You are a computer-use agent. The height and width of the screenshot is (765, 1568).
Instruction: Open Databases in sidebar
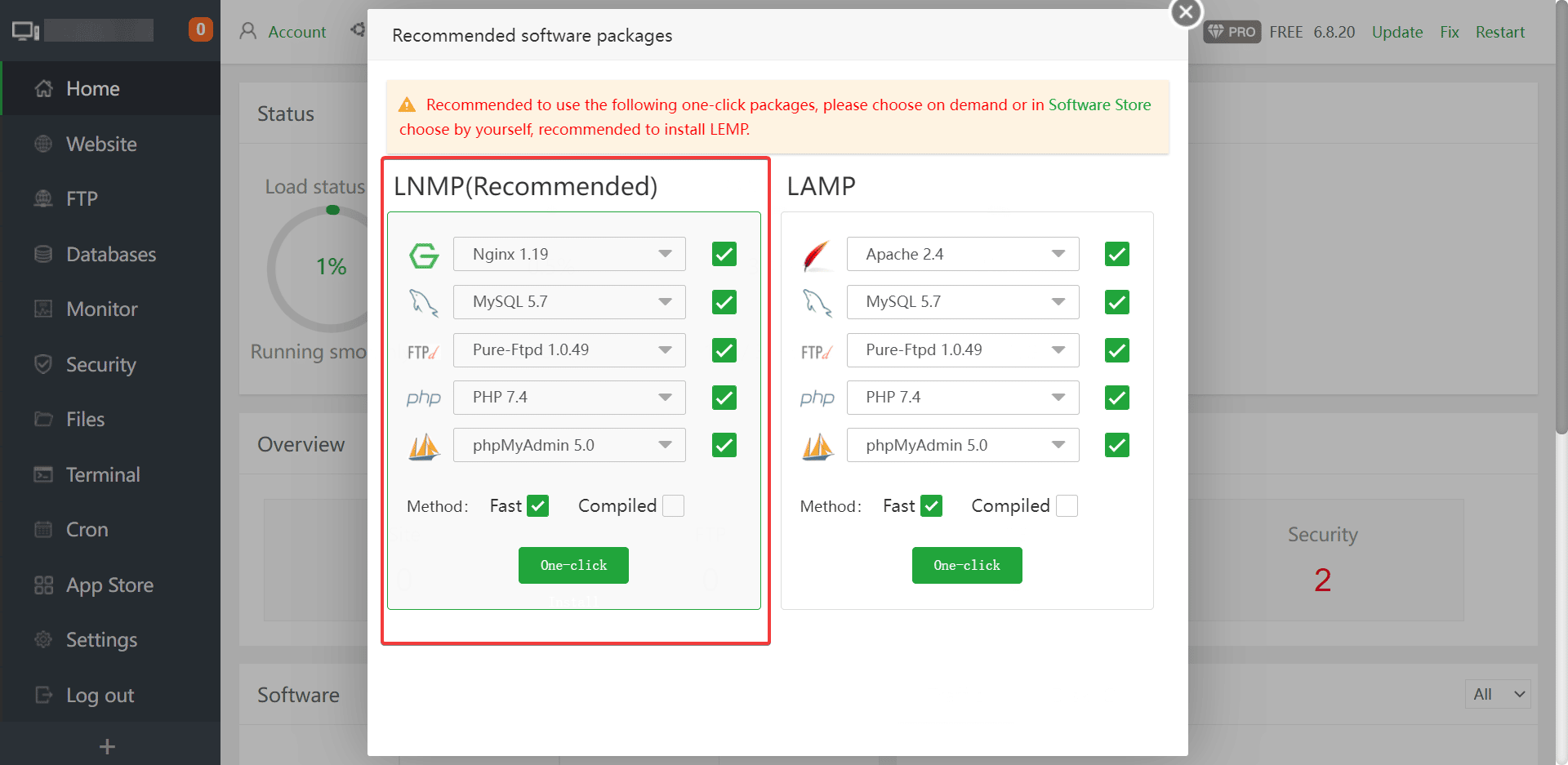tap(110, 254)
